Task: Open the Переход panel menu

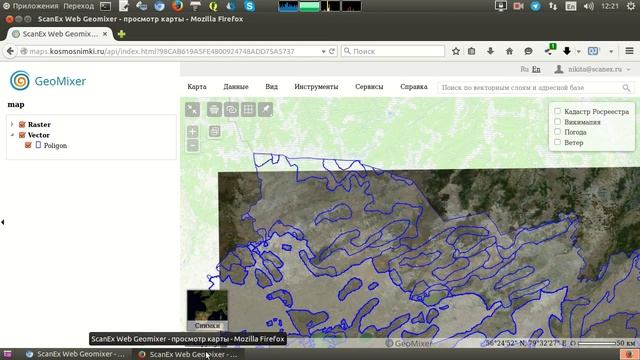Action: click(x=78, y=6)
